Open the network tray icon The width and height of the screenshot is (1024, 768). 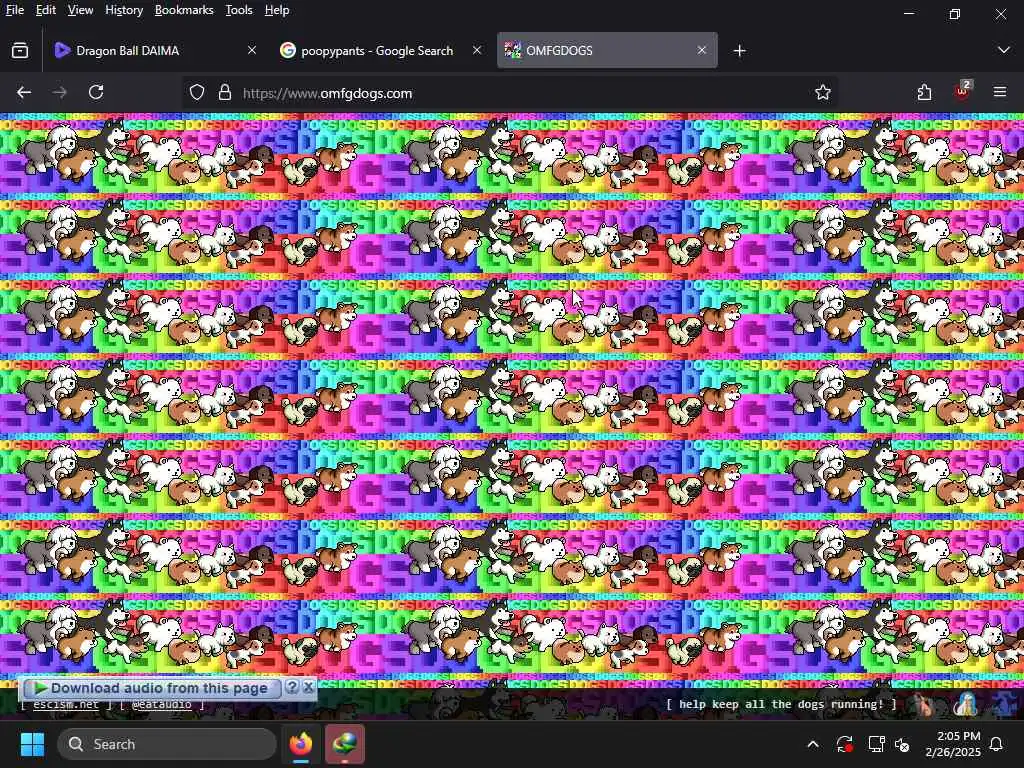(876, 744)
